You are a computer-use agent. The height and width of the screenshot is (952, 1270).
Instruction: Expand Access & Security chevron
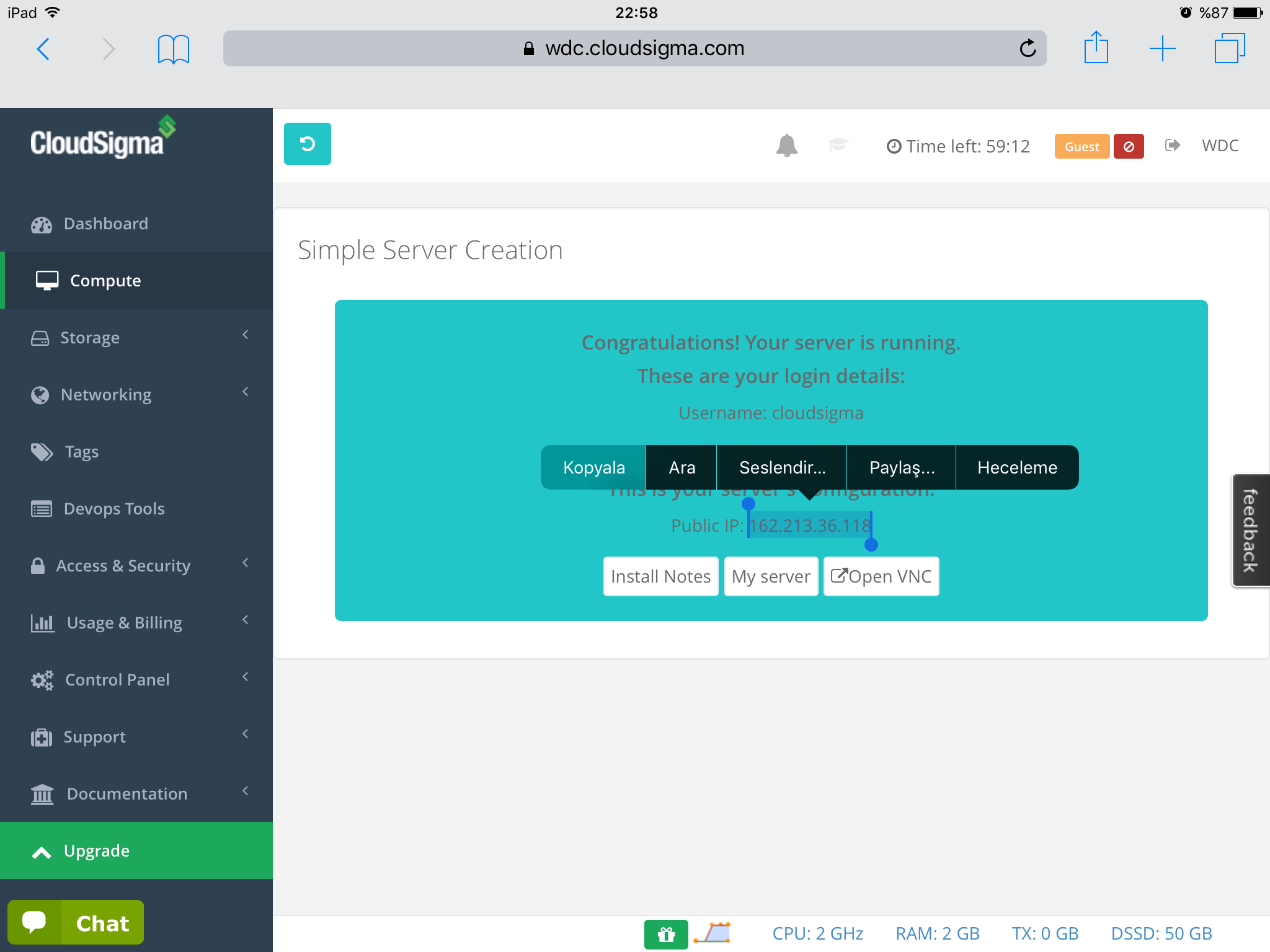tap(246, 563)
